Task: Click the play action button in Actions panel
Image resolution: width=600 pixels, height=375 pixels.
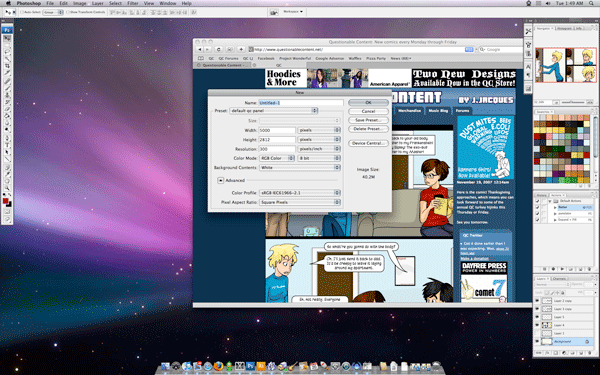Action: 562,269
